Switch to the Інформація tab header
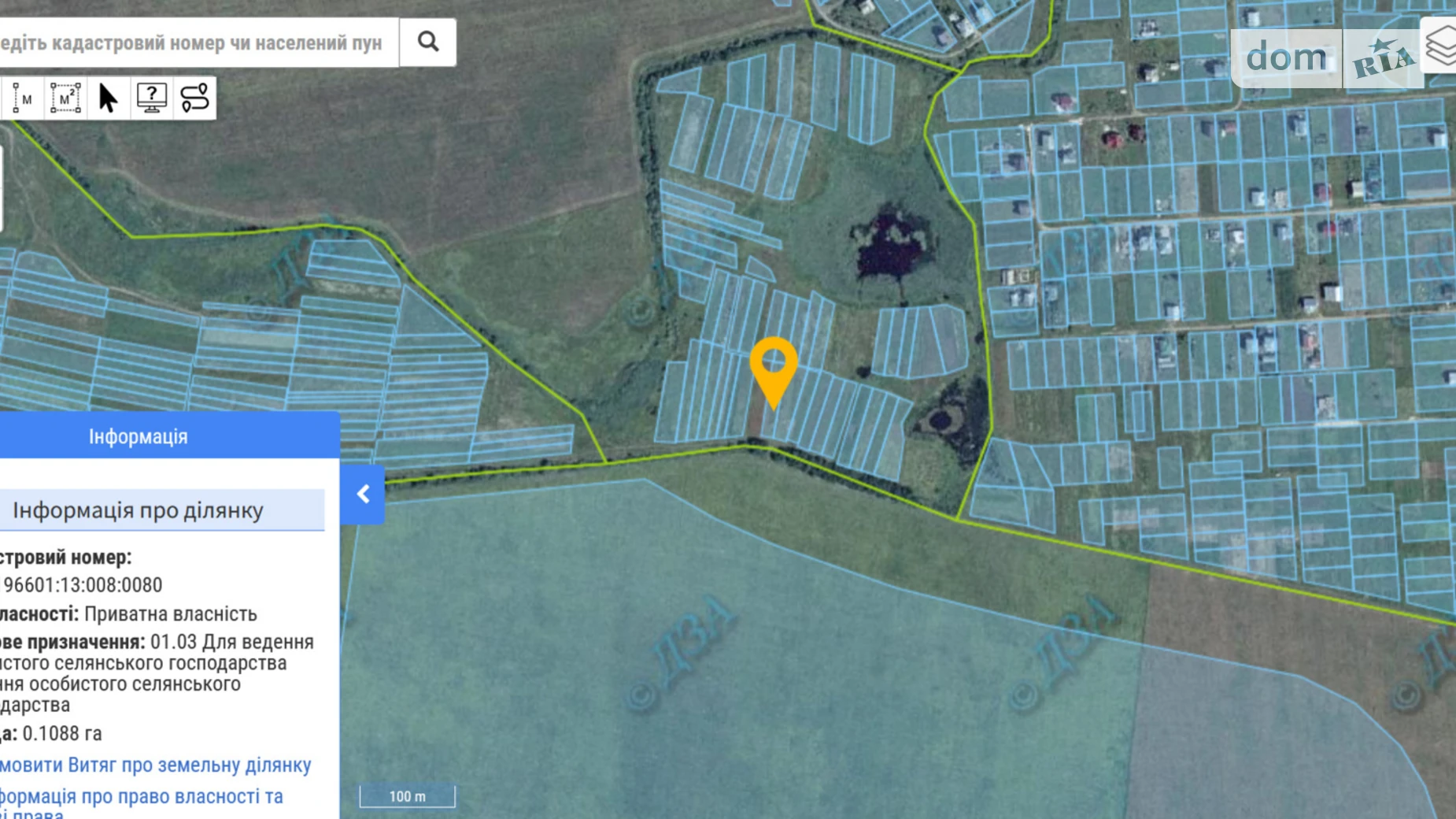This screenshot has height=819, width=1456. pyautogui.click(x=138, y=436)
